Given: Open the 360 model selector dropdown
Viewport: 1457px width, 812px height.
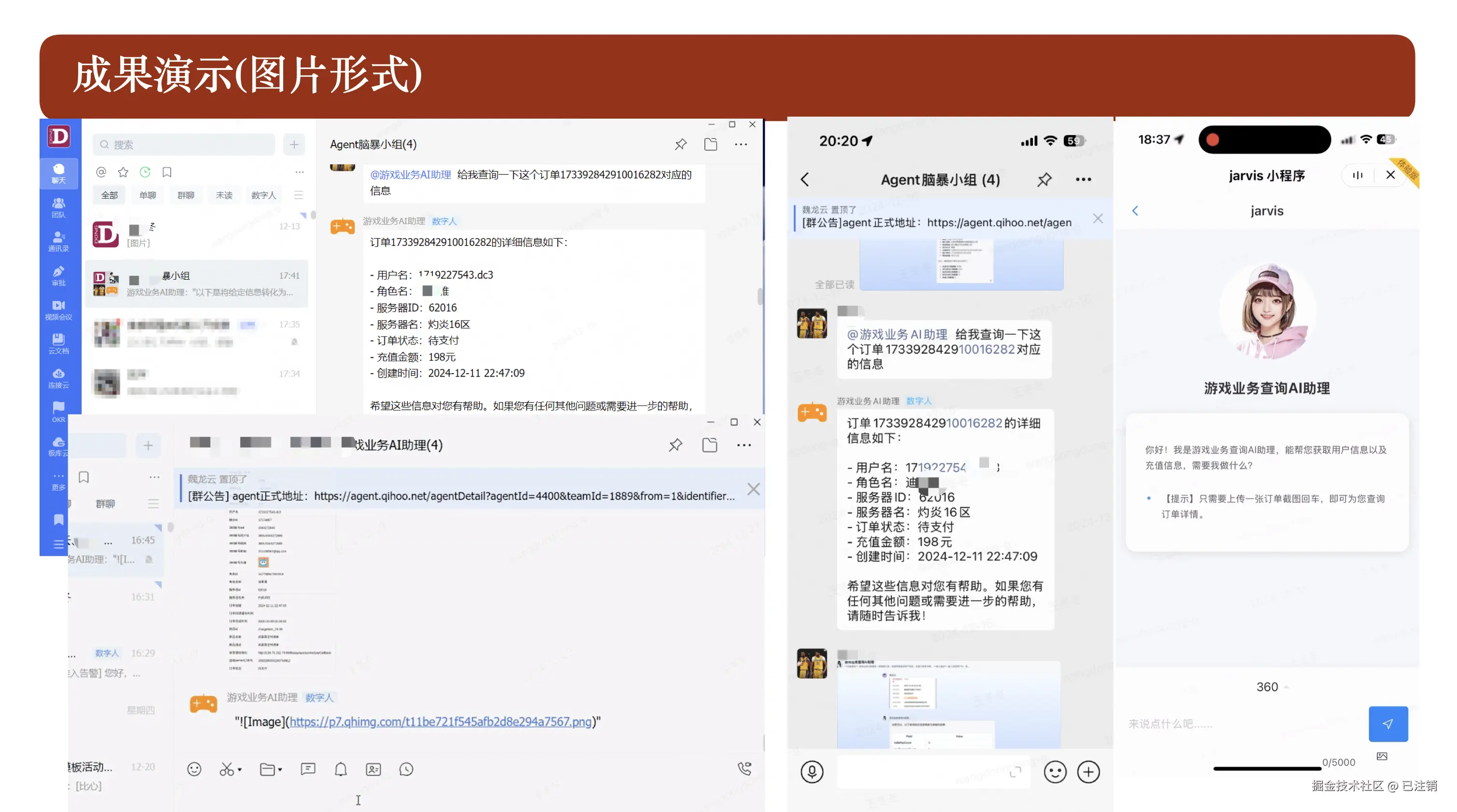Looking at the screenshot, I should pyautogui.click(x=1271, y=687).
